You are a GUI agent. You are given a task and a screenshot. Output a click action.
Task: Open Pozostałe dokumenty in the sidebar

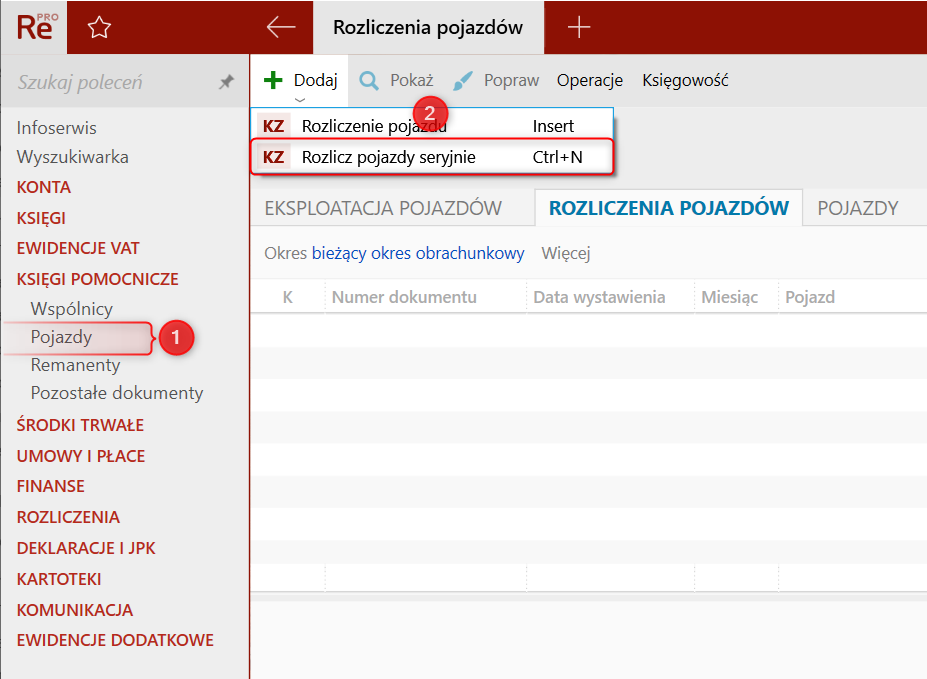[117, 393]
